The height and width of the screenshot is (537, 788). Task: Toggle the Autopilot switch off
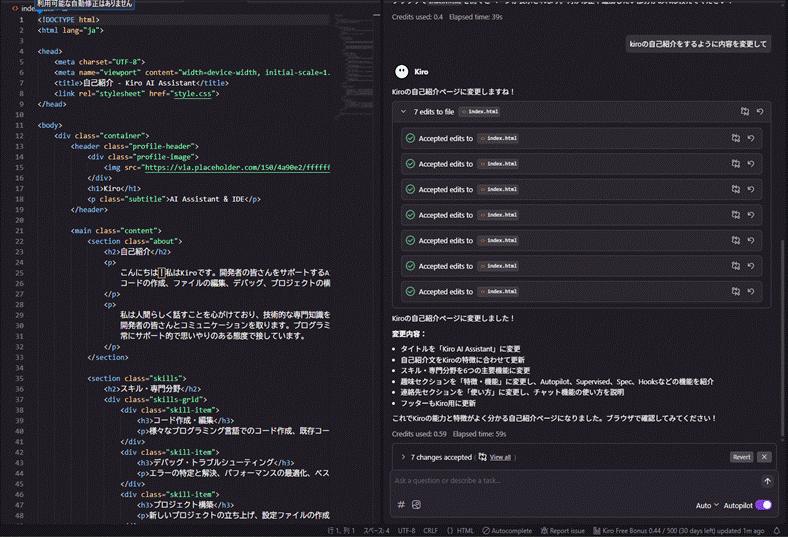click(764, 505)
